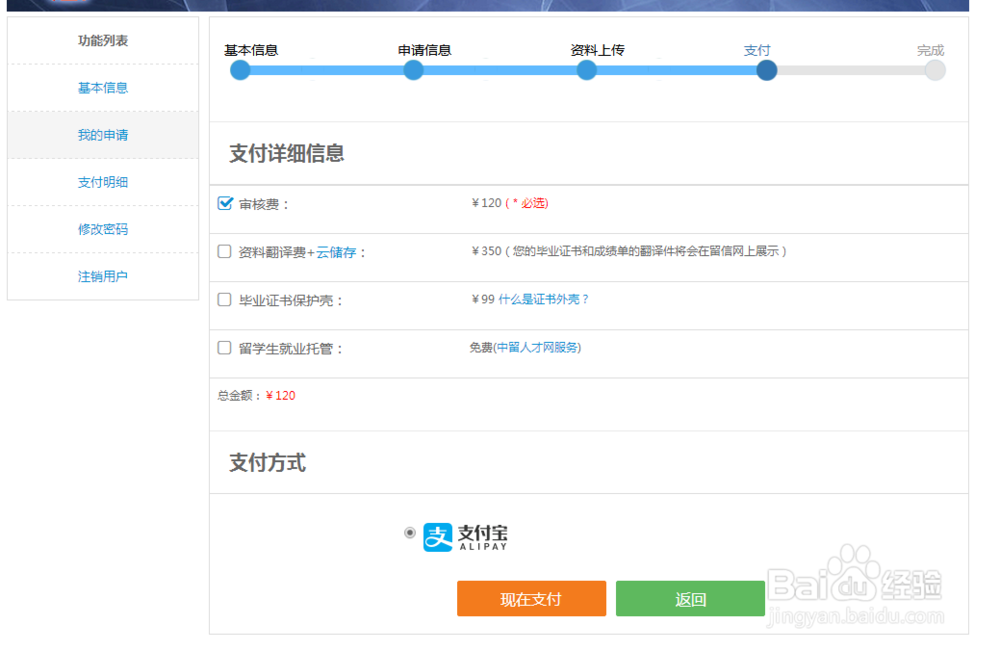The height and width of the screenshot is (651, 1000).
Task: Switch to 我的申请 in the sidebar
Action: click(102, 135)
